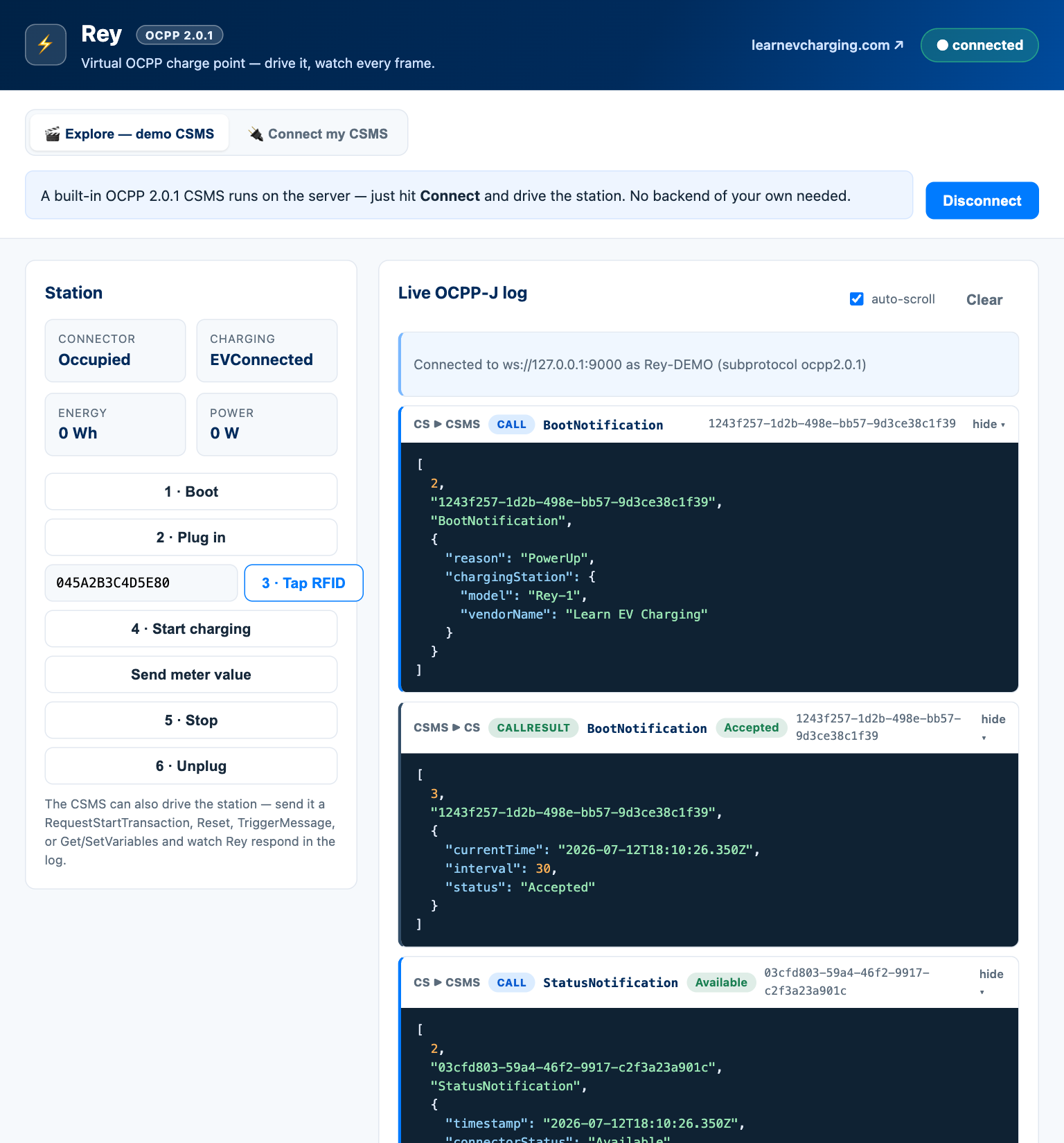Open the learnevcharging.com link
Image resolution: width=1064 pixels, height=1143 pixels.
(x=827, y=45)
